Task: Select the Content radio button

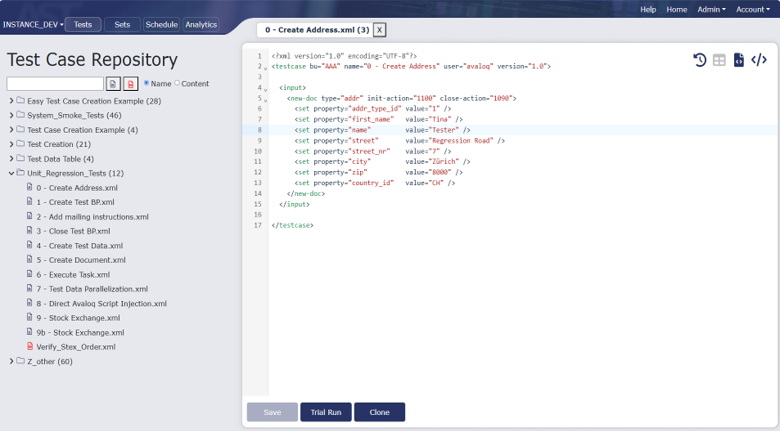Action: pyautogui.click(x=177, y=83)
